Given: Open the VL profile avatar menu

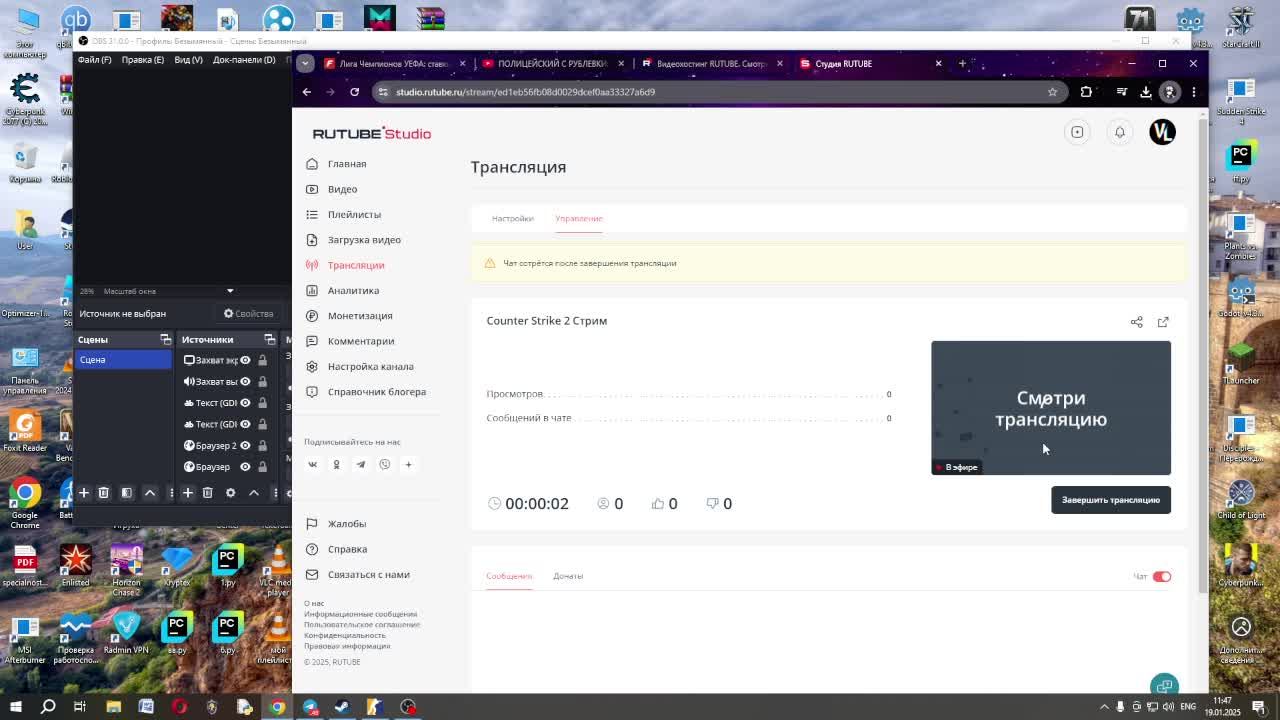Looking at the screenshot, I should (x=1162, y=132).
